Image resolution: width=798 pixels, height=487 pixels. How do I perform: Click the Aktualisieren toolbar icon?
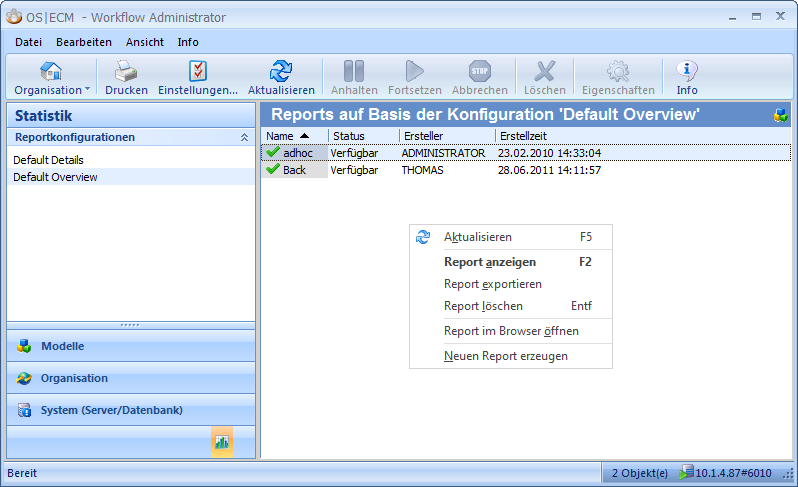[281, 71]
